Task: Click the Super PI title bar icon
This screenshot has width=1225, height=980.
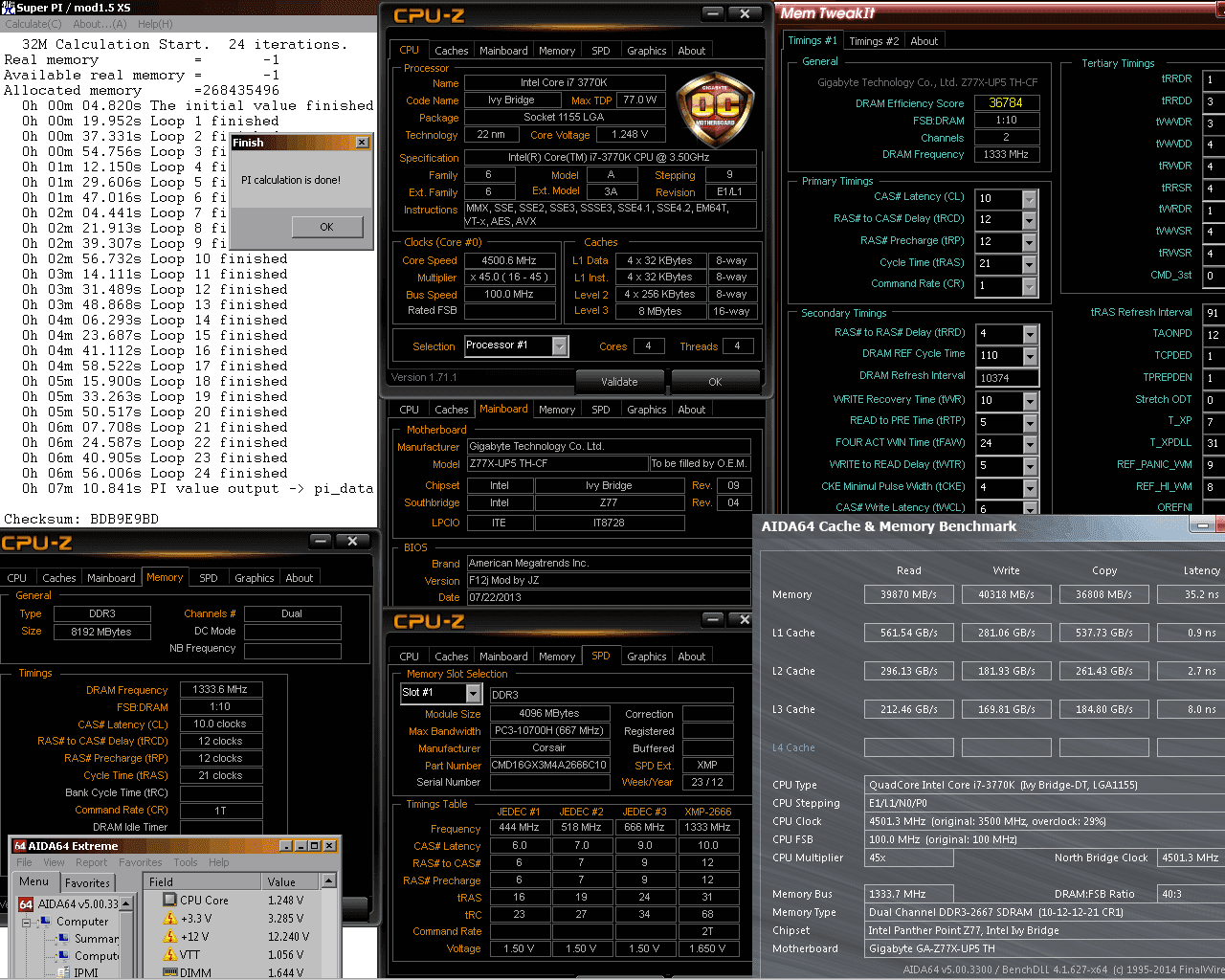Action: (x=9, y=7)
